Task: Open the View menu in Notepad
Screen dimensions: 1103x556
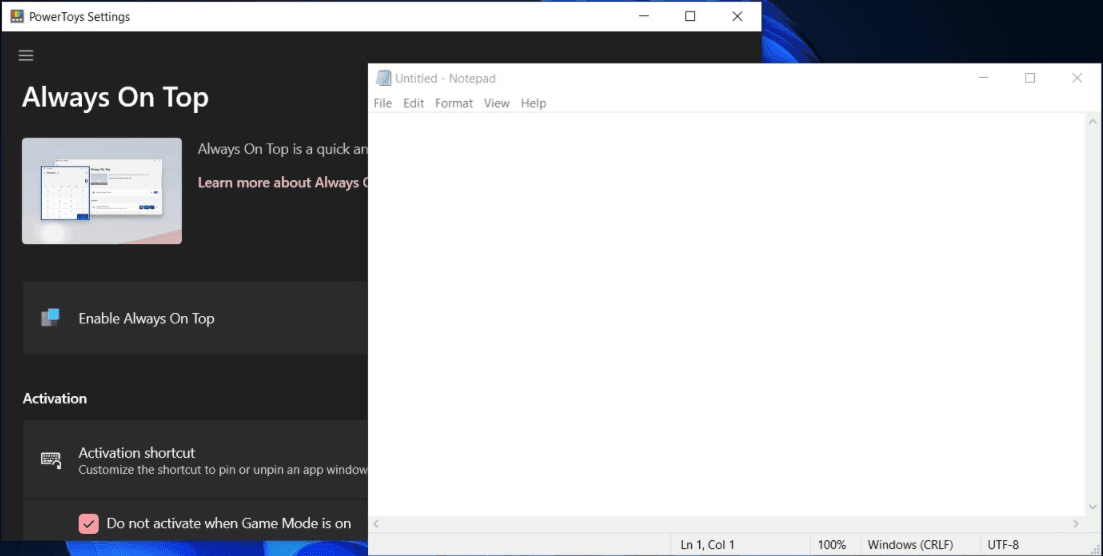Action: (497, 103)
